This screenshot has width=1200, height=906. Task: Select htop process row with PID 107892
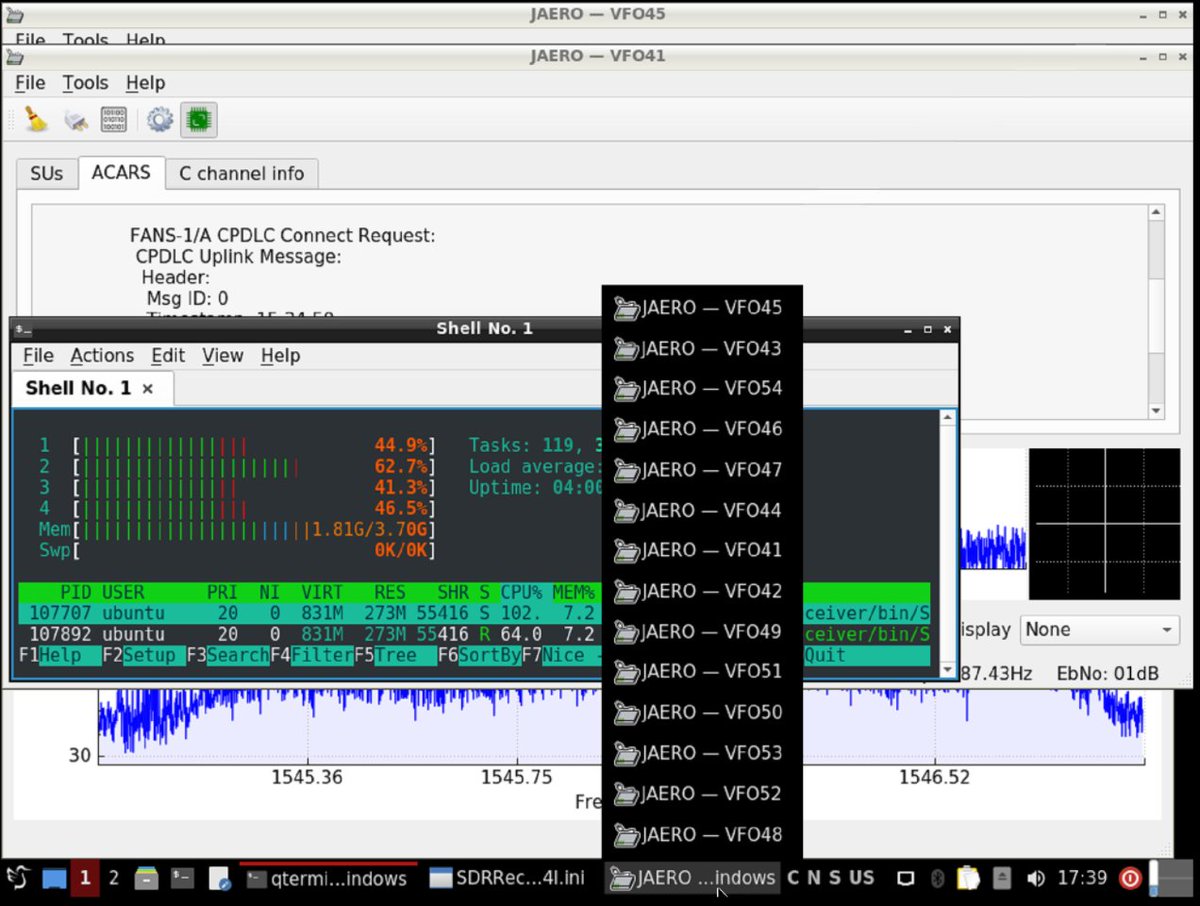click(474, 634)
